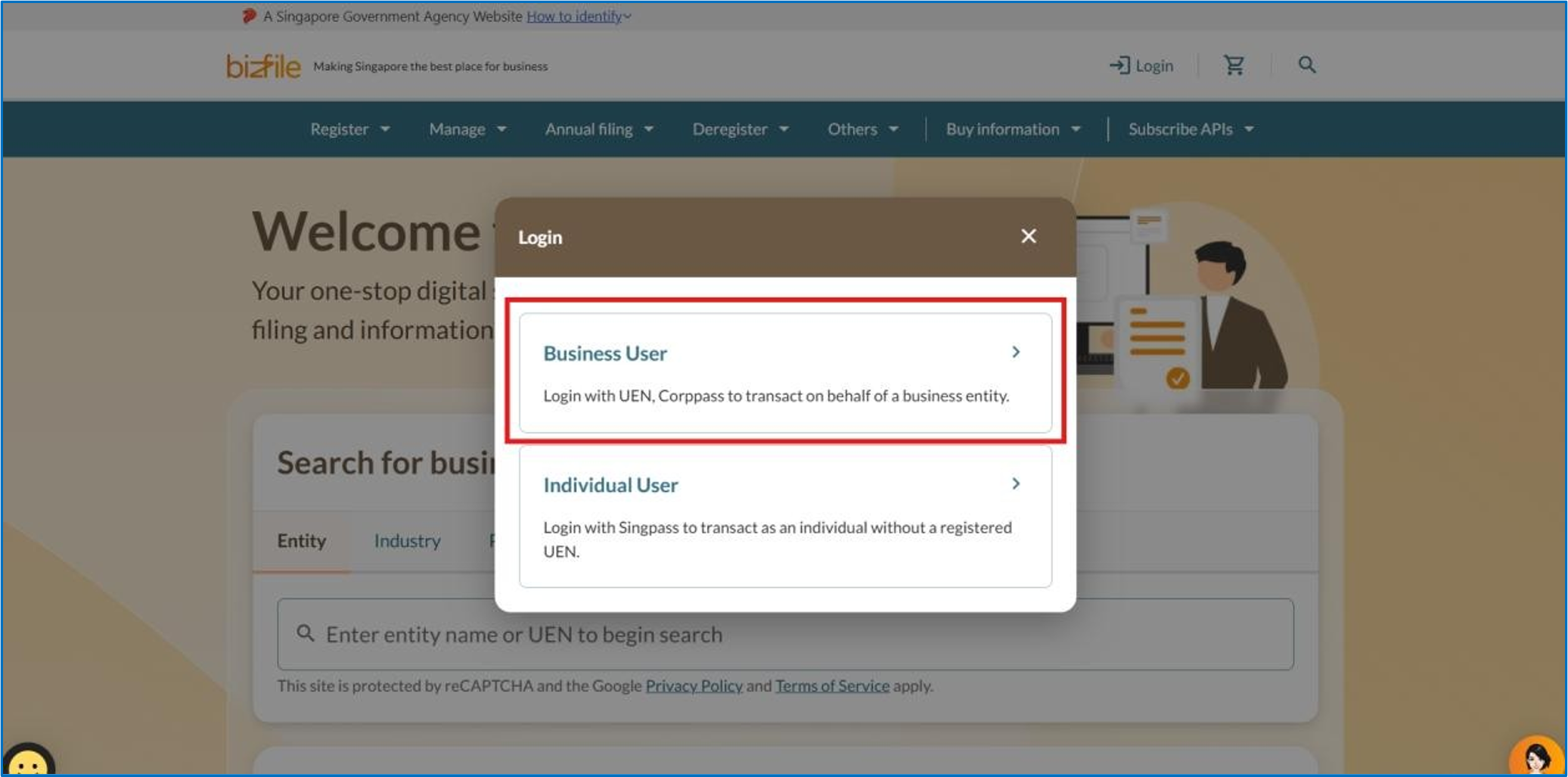Open the Terms of Service link

point(832,685)
